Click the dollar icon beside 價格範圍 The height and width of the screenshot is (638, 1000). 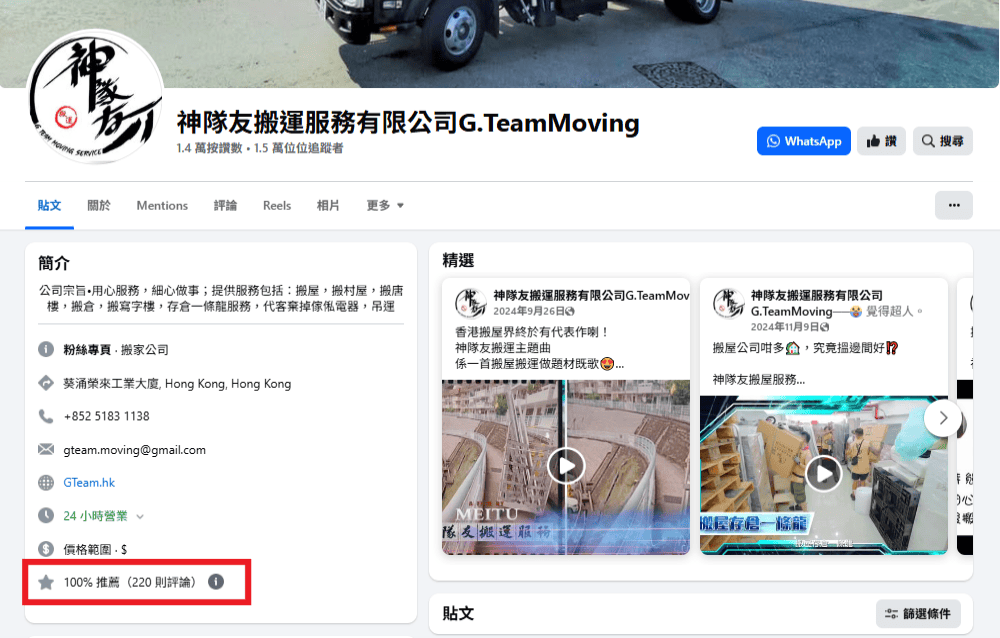tap(46, 549)
